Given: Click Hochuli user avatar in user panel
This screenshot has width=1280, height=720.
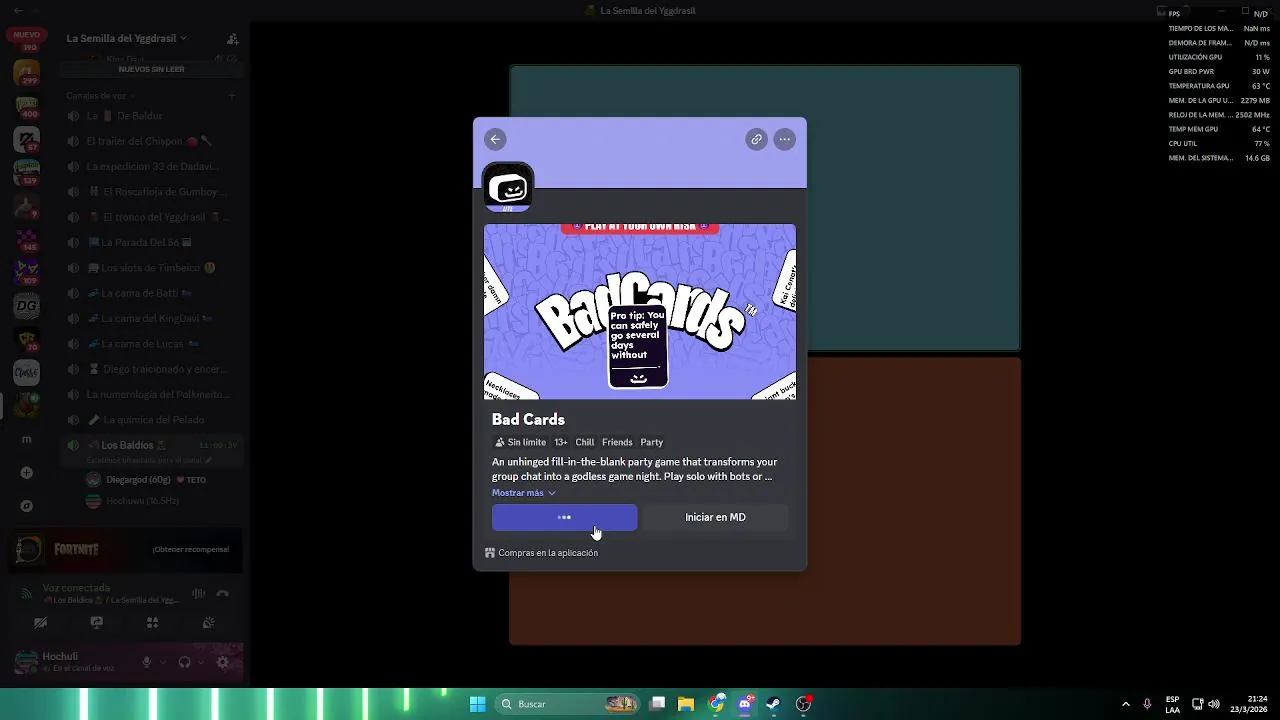Looking at the screenshot, I should point(26,661).
